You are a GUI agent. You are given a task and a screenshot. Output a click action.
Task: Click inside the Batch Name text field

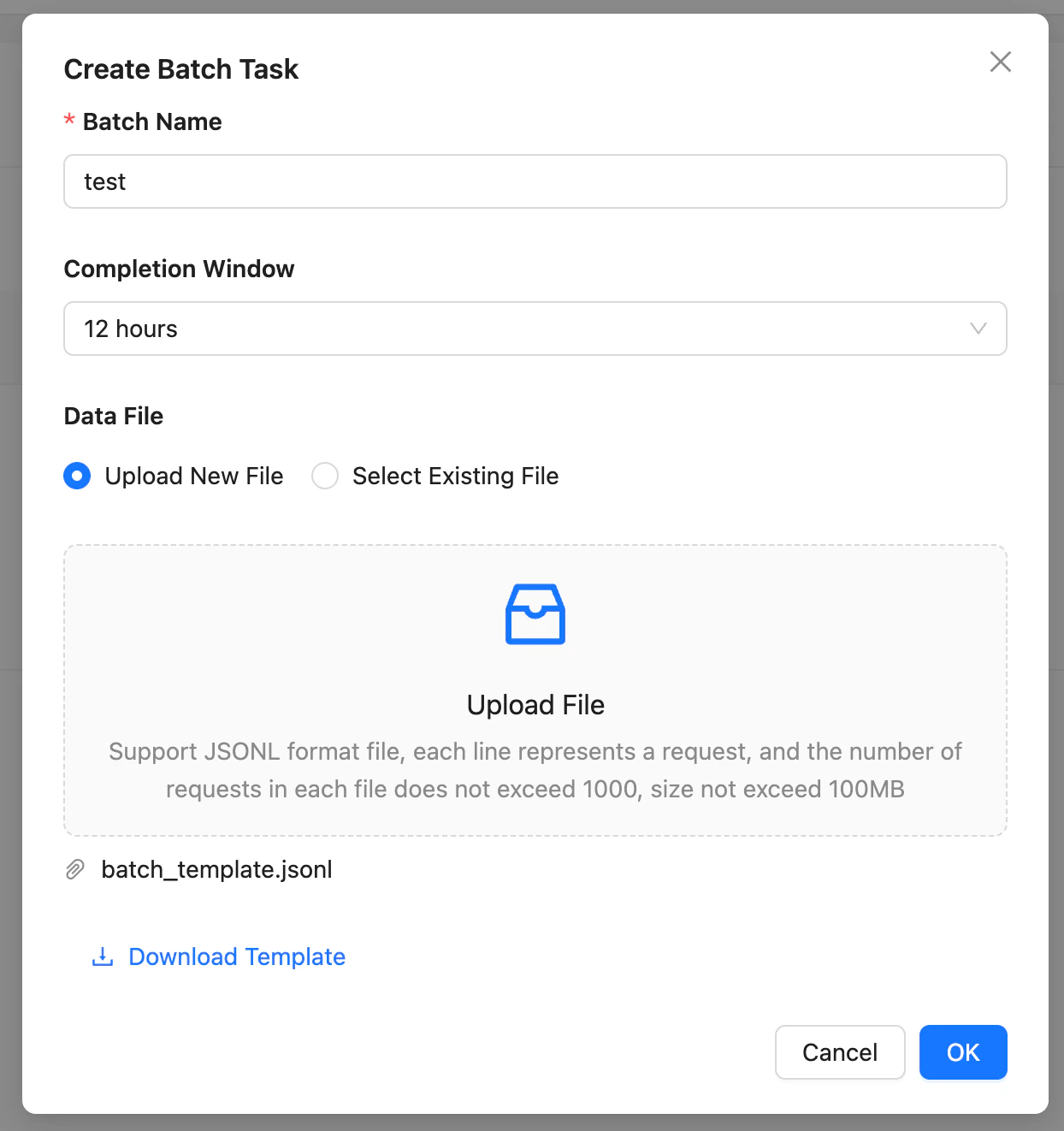535,181
